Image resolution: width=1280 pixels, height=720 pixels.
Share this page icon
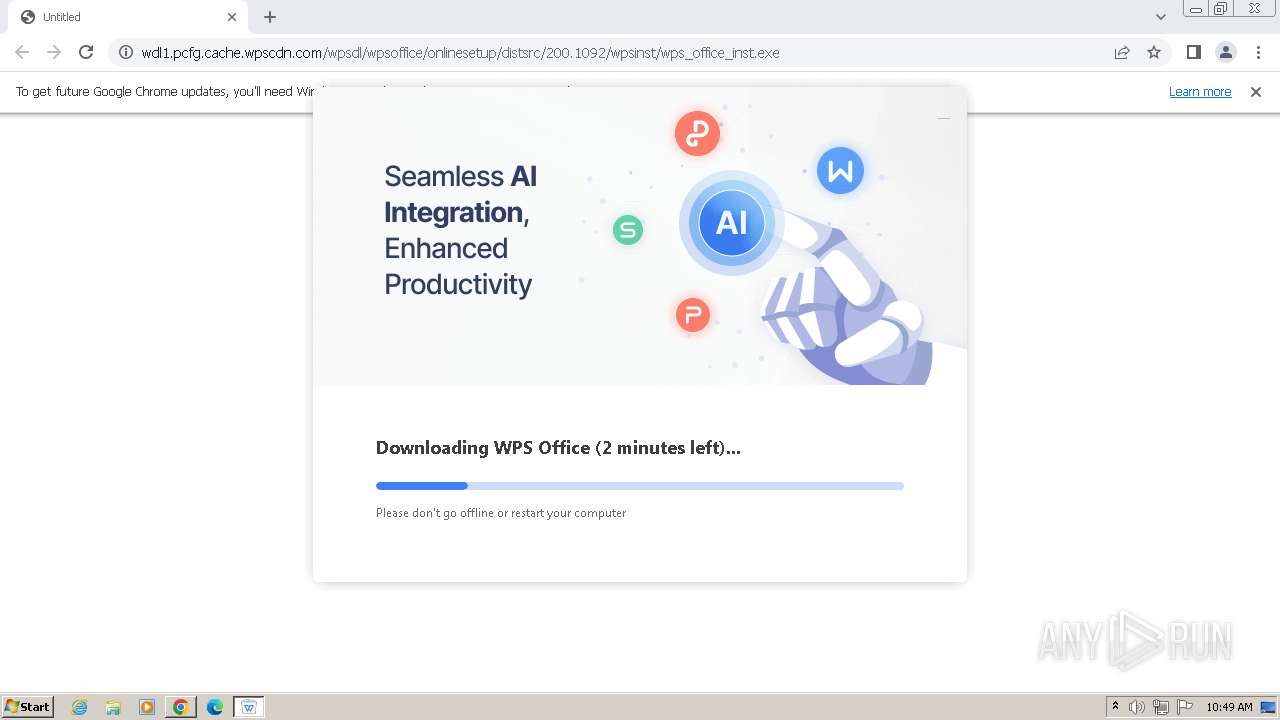(1122, 52)
